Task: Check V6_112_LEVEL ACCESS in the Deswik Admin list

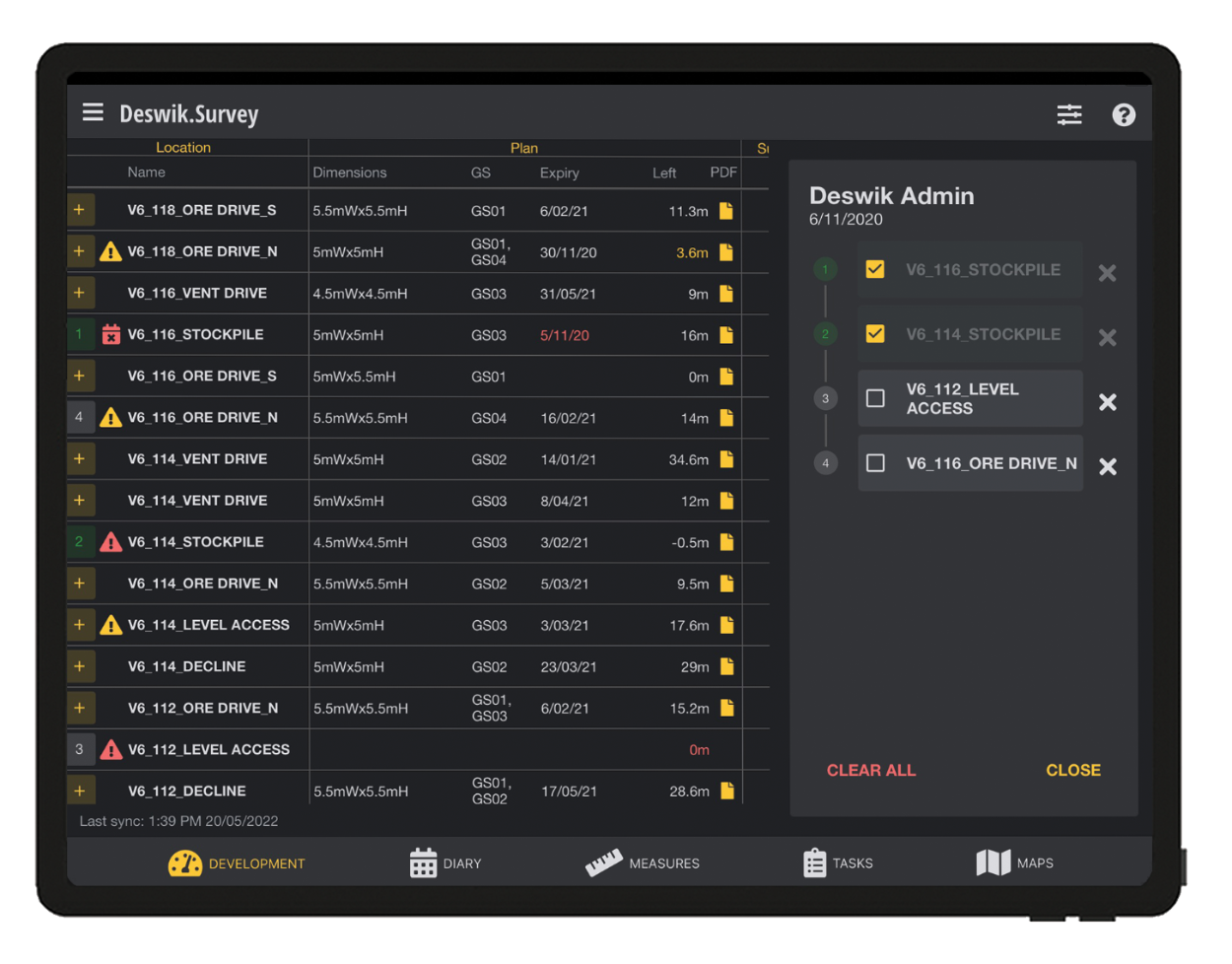Action: click(875, 398)
